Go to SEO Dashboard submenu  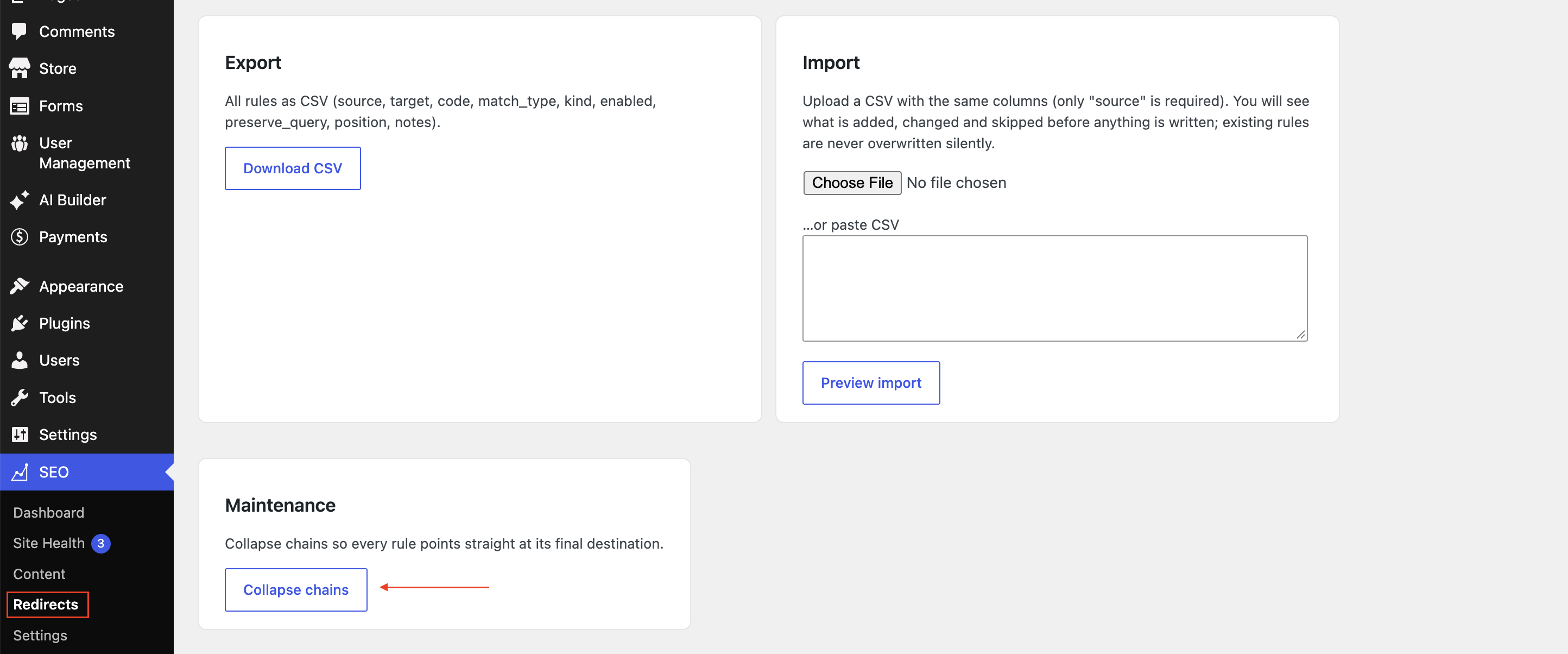(x=49, y=513)
